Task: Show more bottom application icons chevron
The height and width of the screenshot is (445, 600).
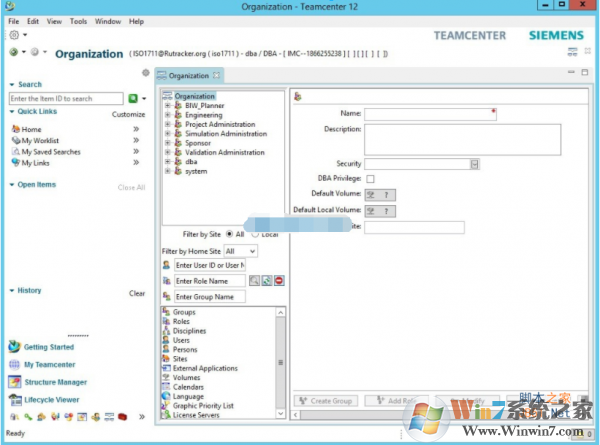Action: (x=142, y=417)
